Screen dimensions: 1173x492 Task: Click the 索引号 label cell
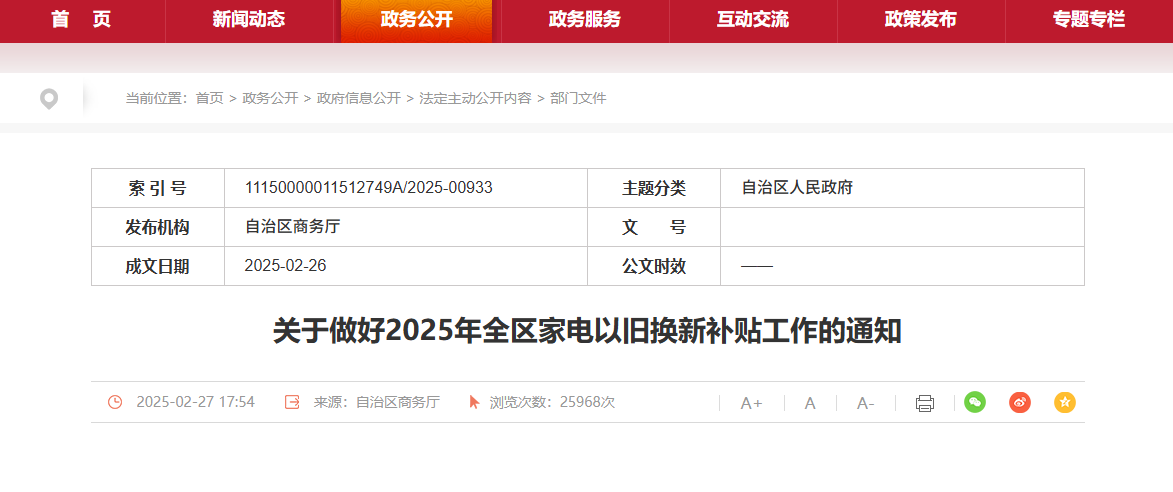(158, 188)
